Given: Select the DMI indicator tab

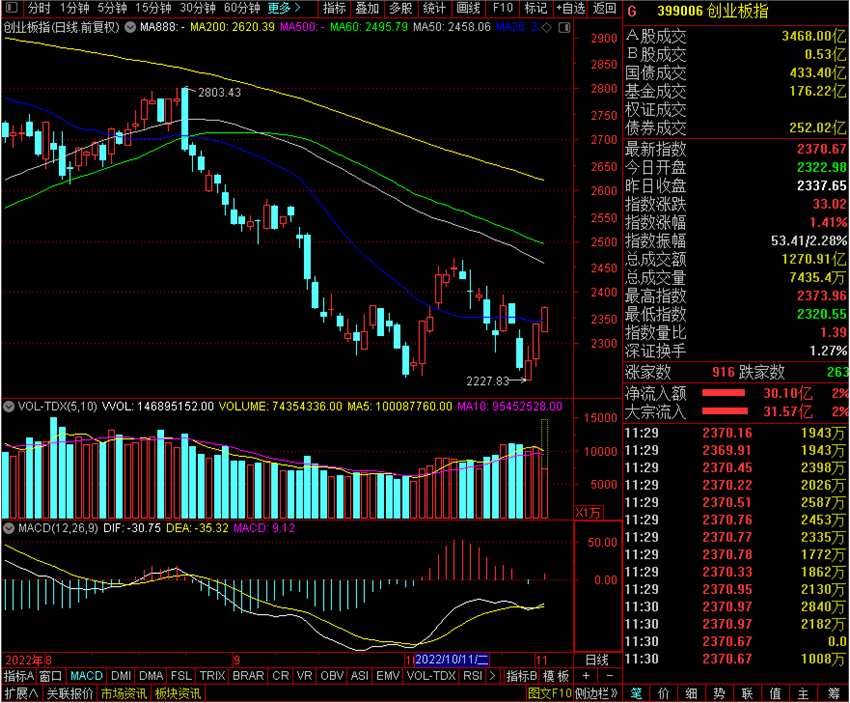Looking at the screenshot, I should (121, 676).
